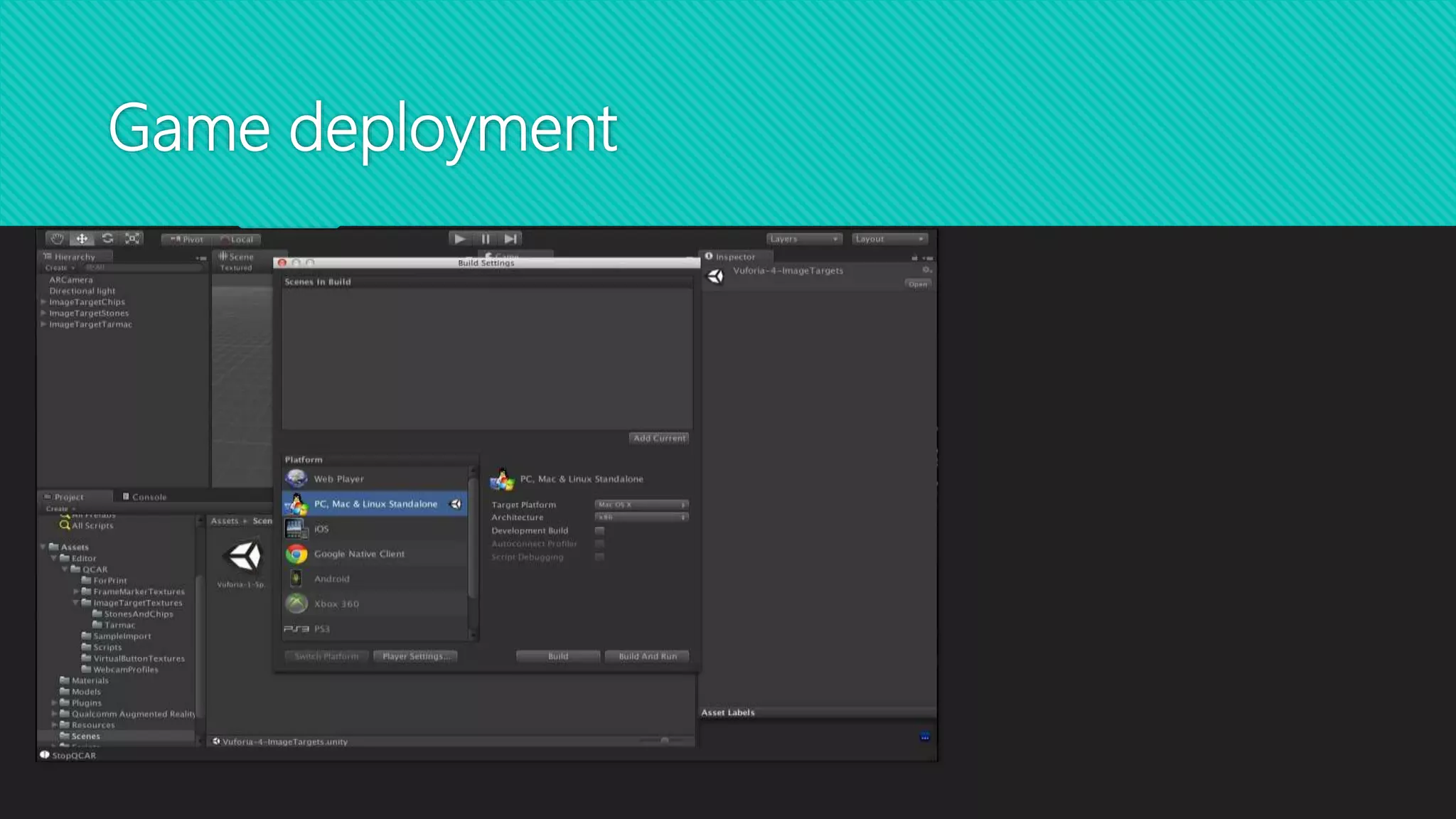Select the iOS platform icon

point(295,529)
